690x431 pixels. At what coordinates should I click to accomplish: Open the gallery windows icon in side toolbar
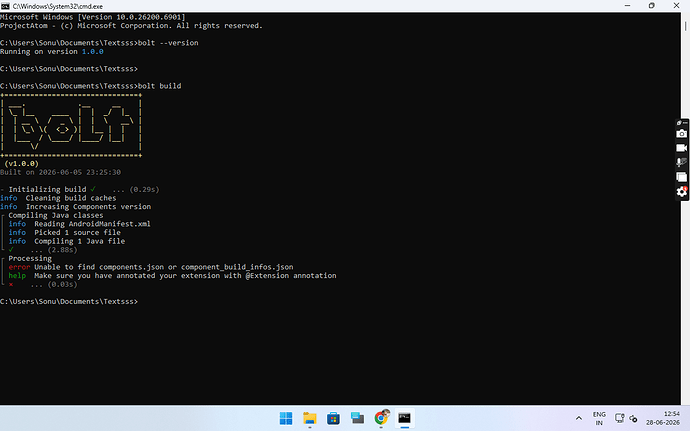tap(682, 177)
